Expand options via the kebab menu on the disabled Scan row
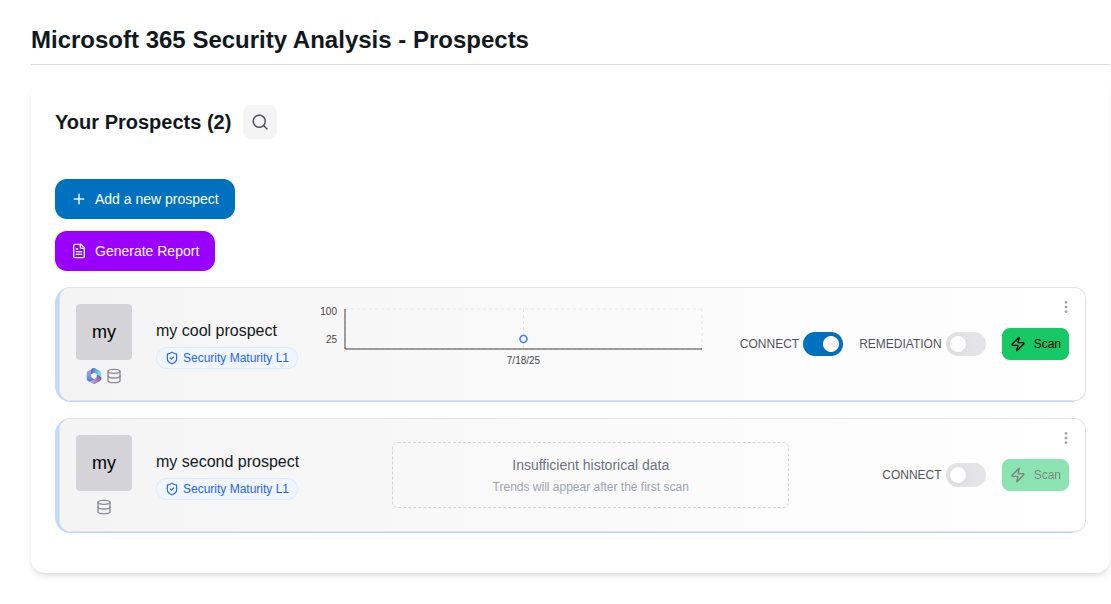Viewport: 1111px width, 604px height. click(1066, 438)
